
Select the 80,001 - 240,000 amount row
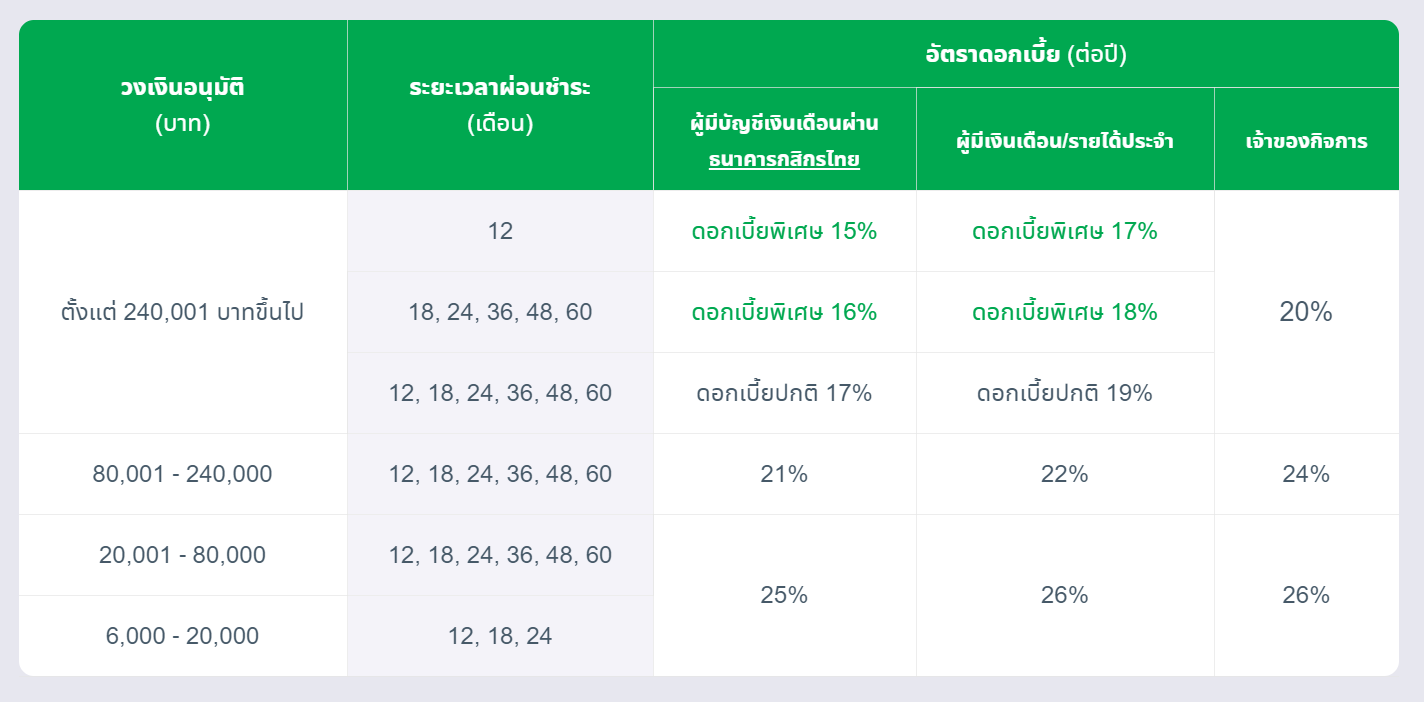pyautogui.click(x=183, y=474)
